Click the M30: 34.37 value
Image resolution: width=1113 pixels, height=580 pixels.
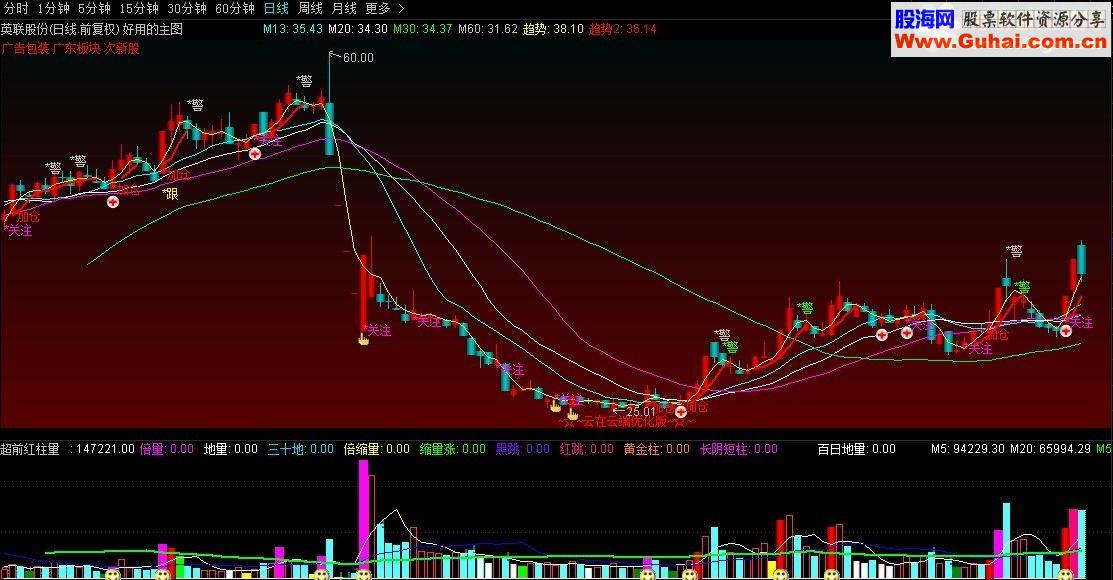pyautogui.click(x=422, y=29)
